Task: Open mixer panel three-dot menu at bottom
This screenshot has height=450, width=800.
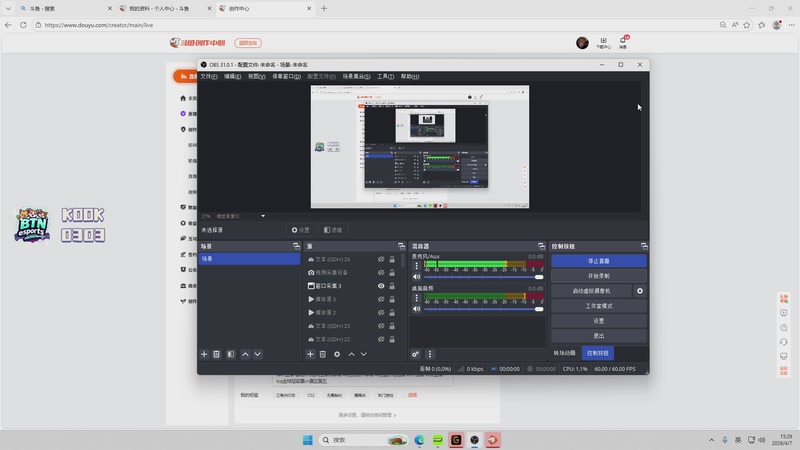Action: point(430,354)
